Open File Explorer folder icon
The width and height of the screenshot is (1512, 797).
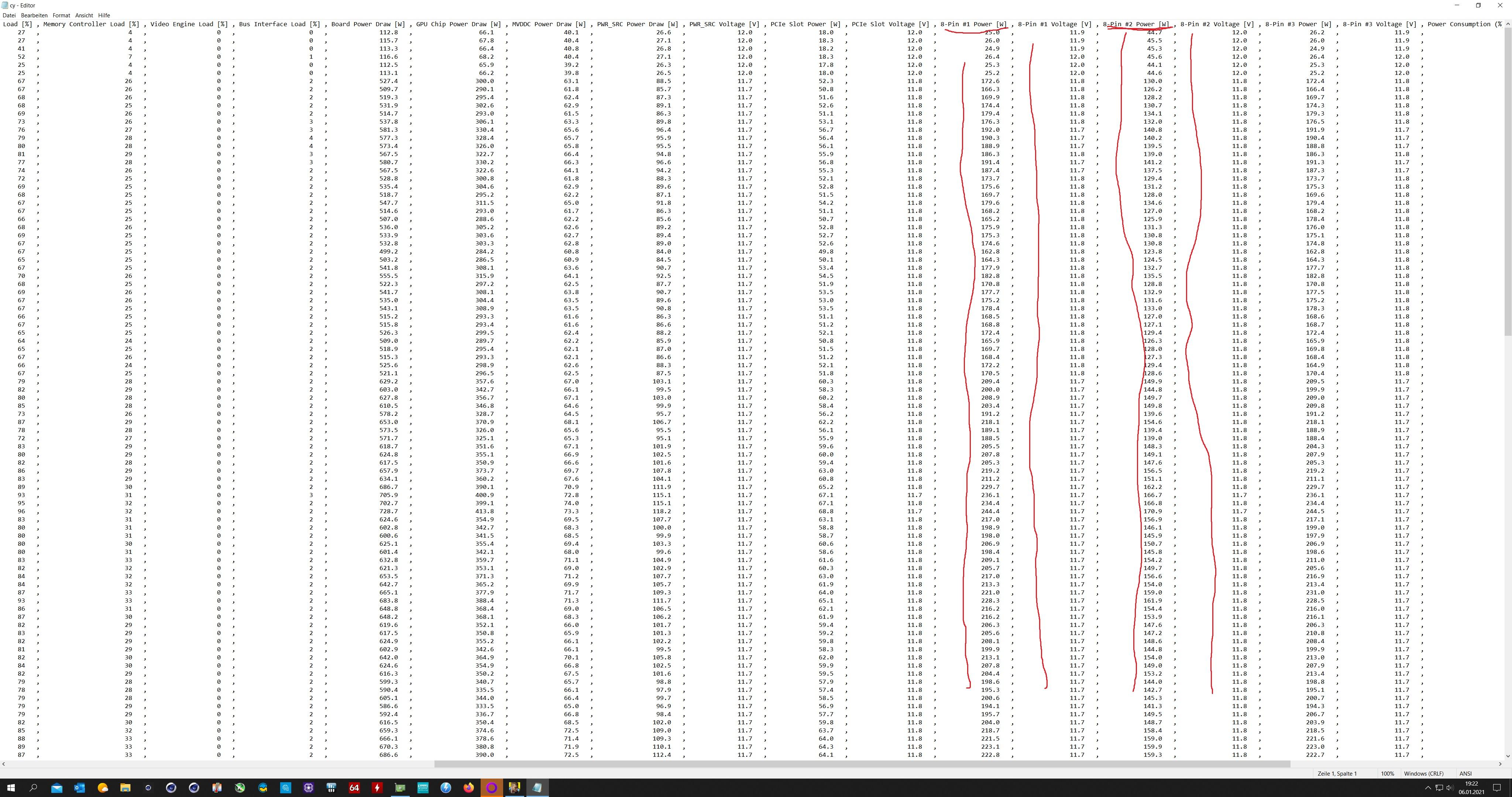pos(125,788)
